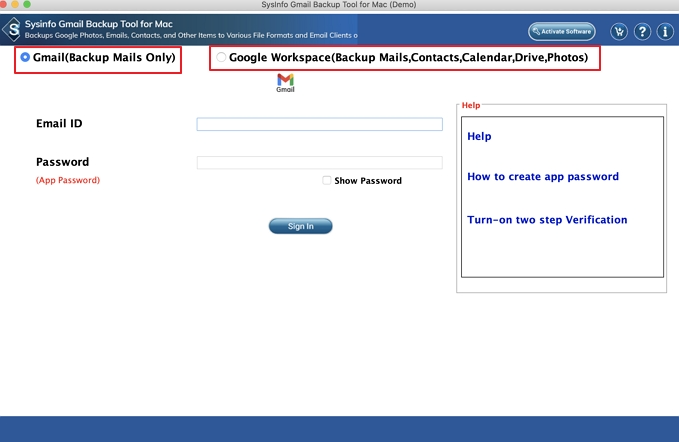Focus the Email ID input field
The height and width of the screenshot is (442, 679).
[x=320, y=124]
